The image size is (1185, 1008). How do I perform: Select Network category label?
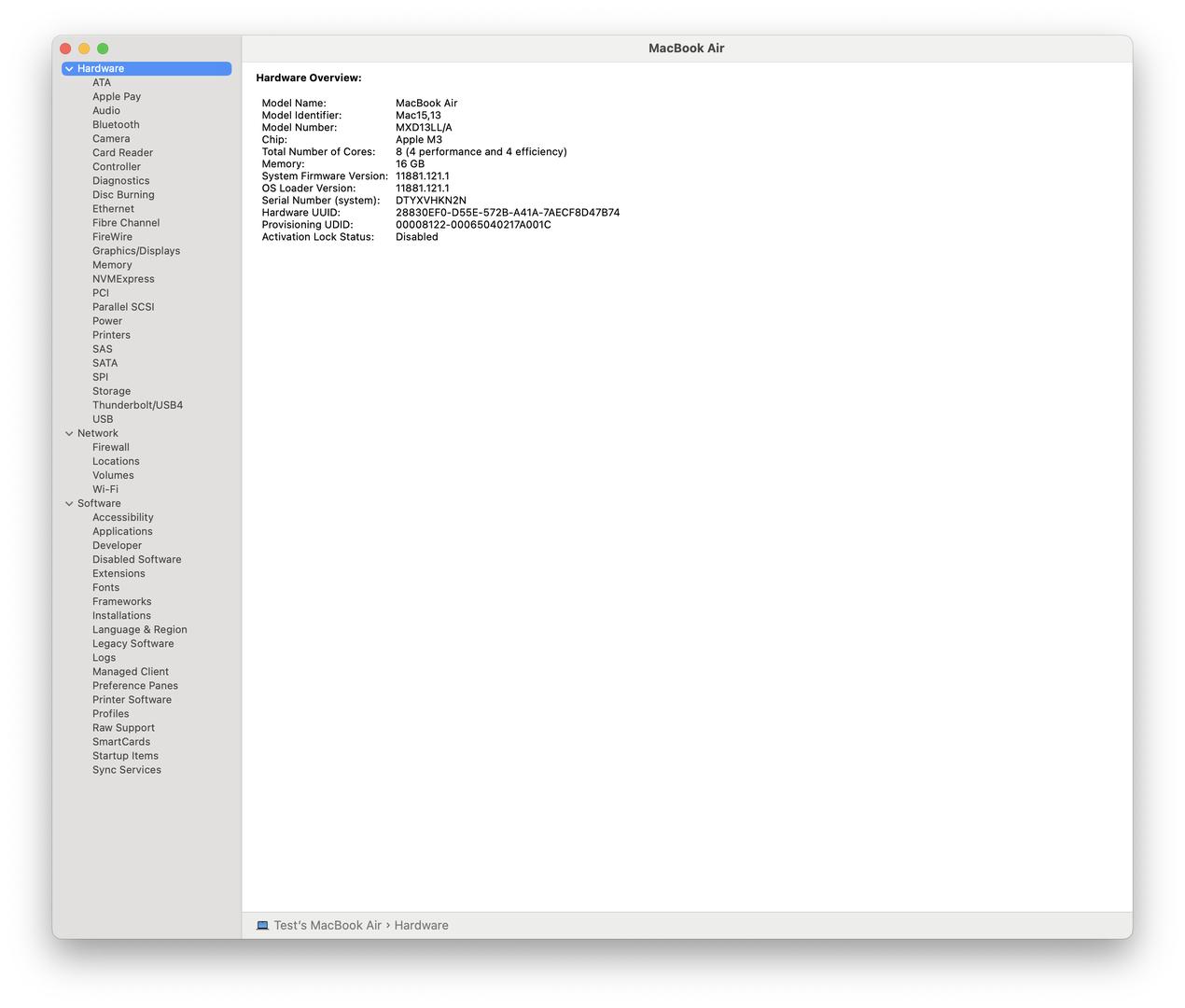98,434
